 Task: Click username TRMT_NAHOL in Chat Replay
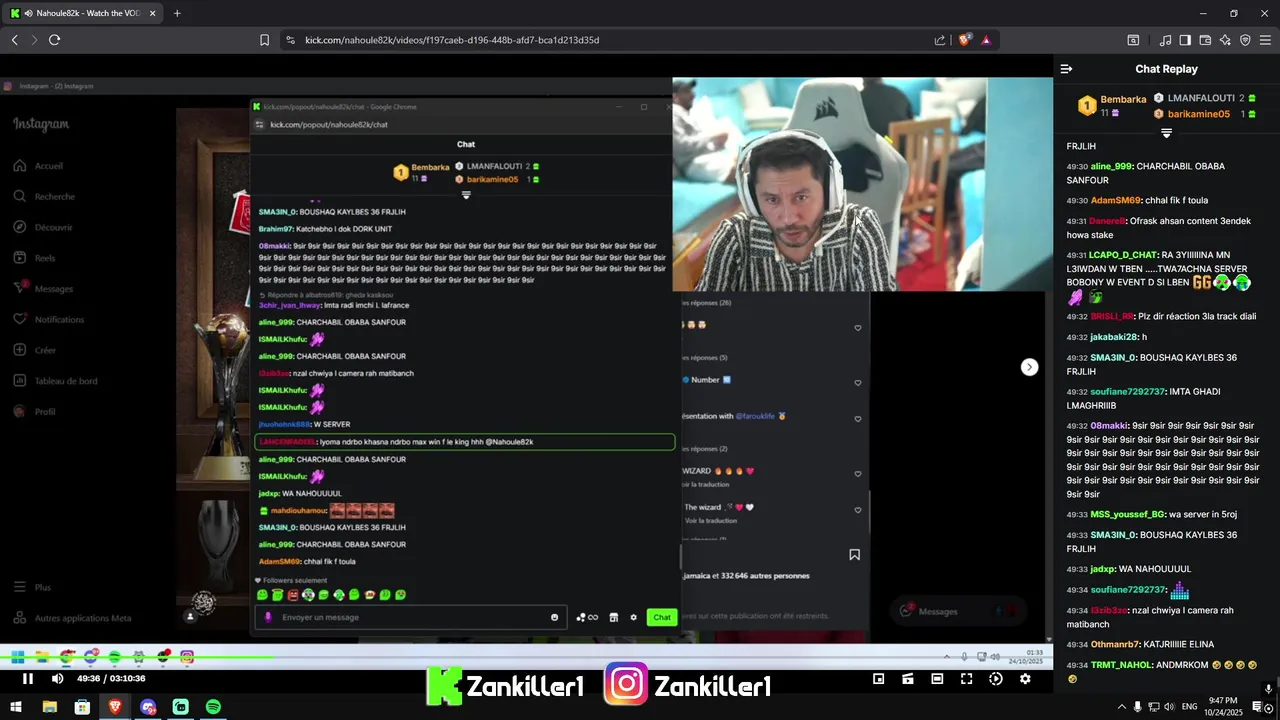click(1120, 665)
